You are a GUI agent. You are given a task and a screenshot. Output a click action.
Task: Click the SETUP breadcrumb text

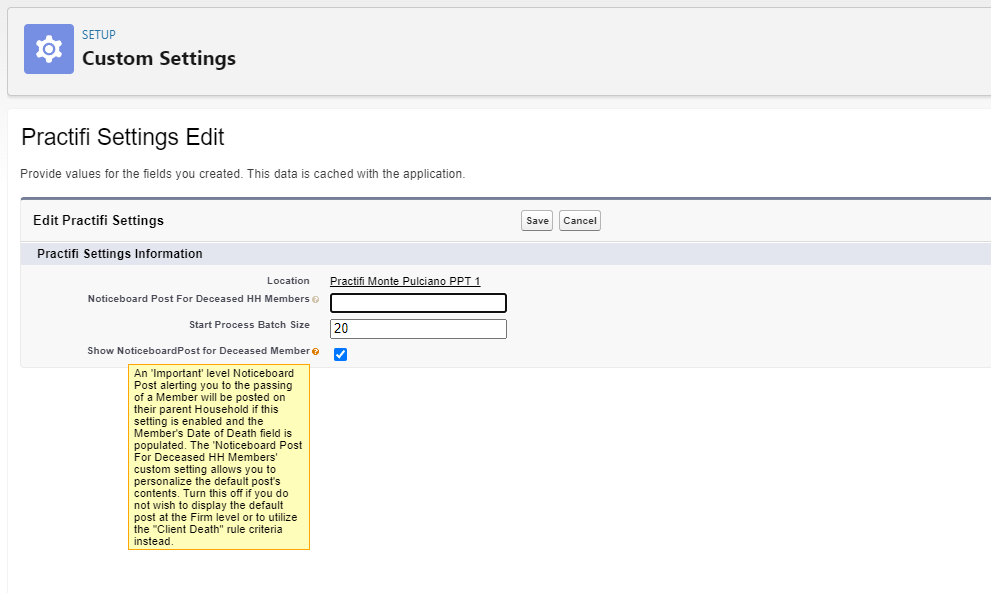99,35
